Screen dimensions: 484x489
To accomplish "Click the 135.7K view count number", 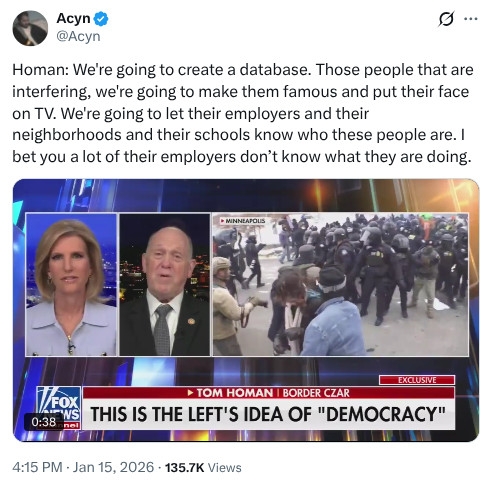I will click(x=184, y=467).
